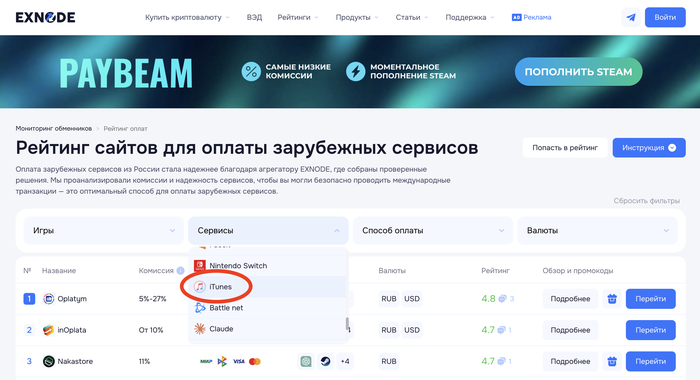Click the Steam service icon in Nakastore row
Viewport: 700px width, 380px height.
click(x=325, y=361)
